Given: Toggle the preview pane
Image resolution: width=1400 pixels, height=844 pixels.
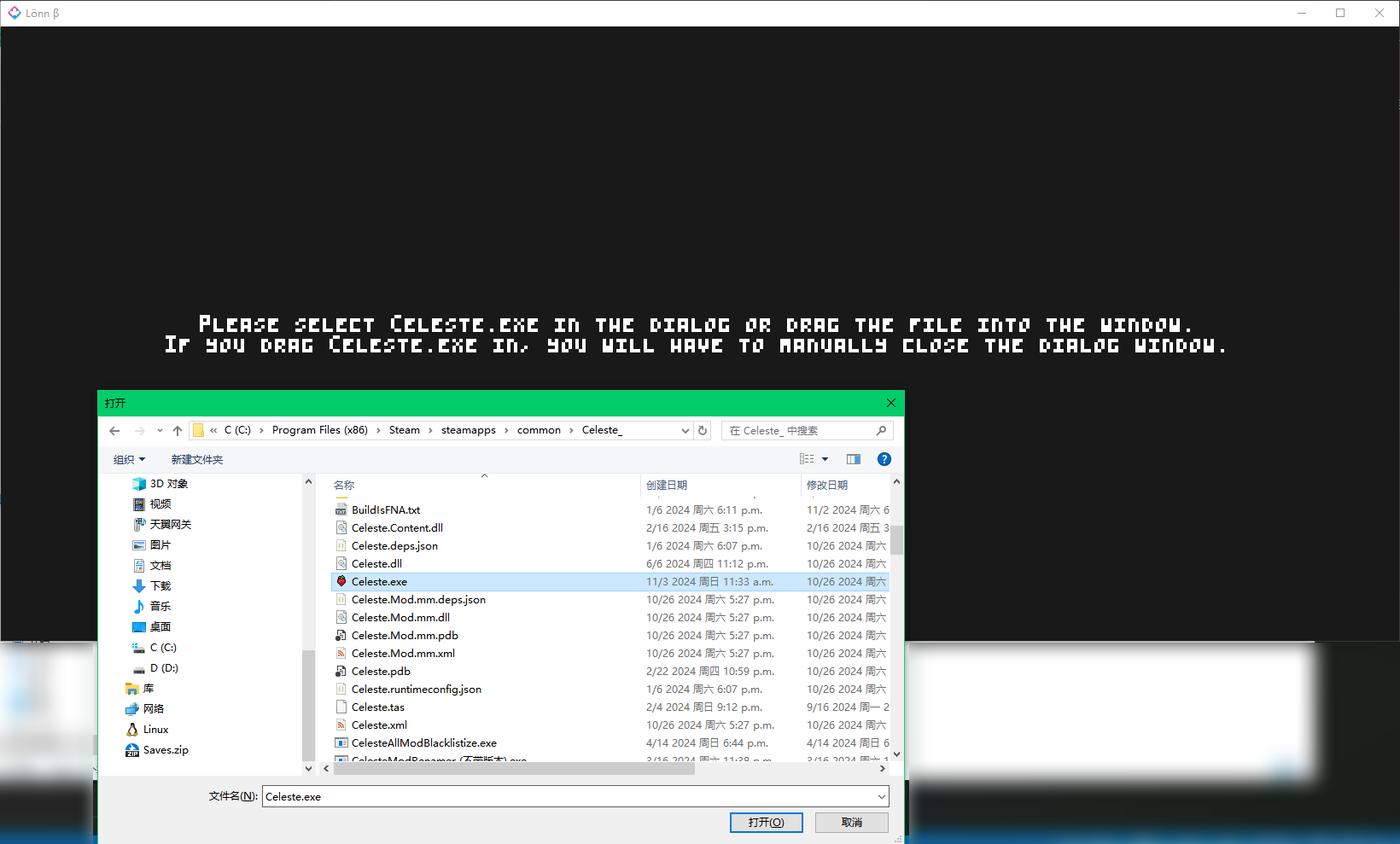Looking at the screenshot, I should tap(854, 459).
